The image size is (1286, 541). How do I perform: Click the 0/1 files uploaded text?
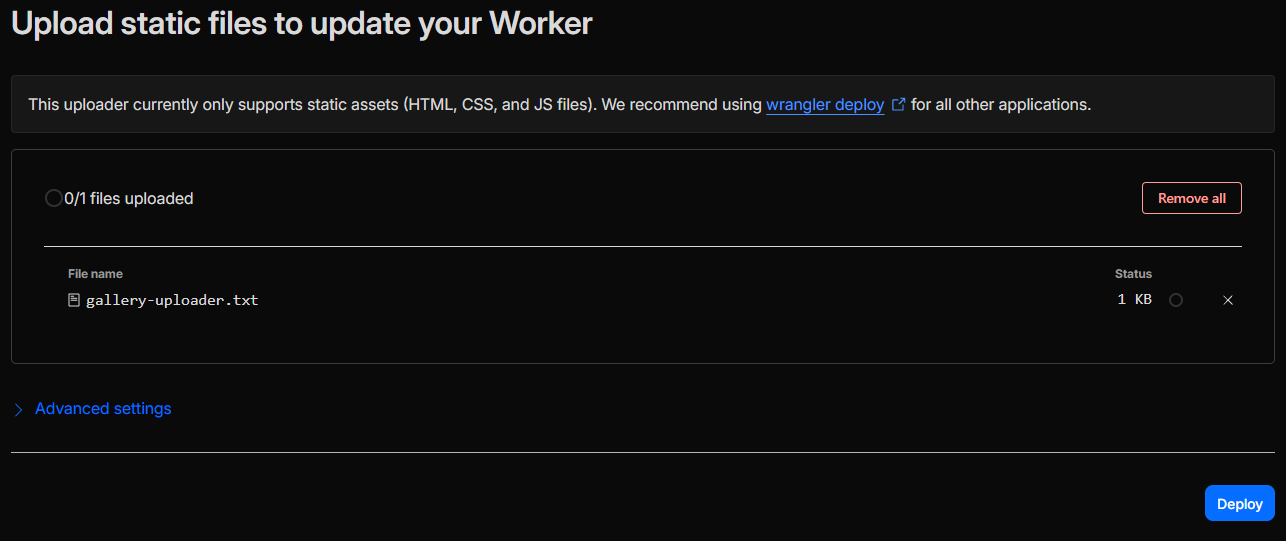click(x=129, y=198)
